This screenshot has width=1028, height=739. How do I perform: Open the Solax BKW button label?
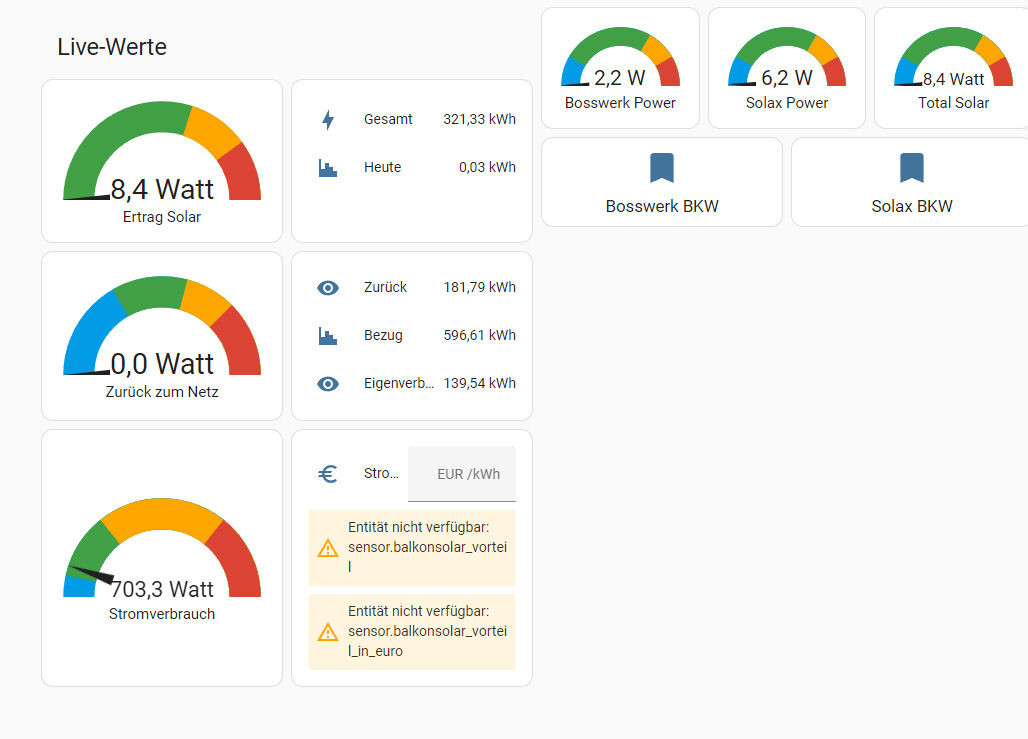[911, 207]
